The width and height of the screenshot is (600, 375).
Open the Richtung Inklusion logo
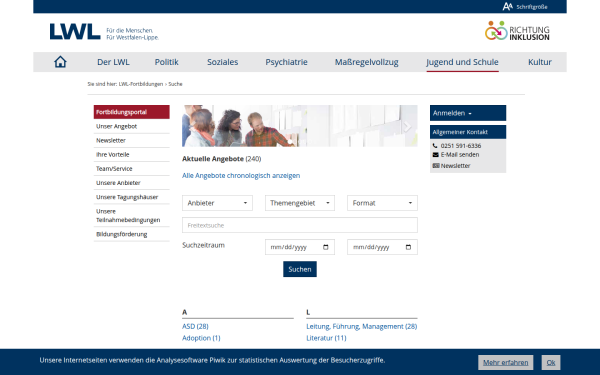tap(517, 31)
